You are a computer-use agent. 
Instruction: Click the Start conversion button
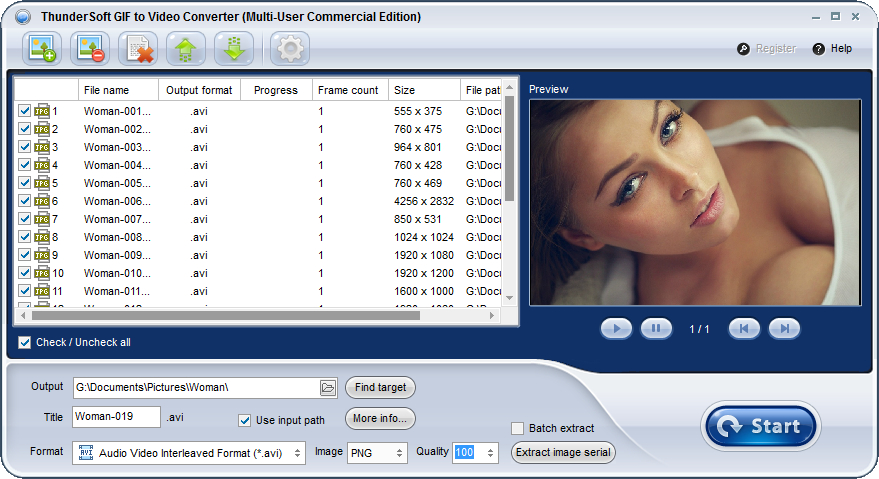pos(760,427)
